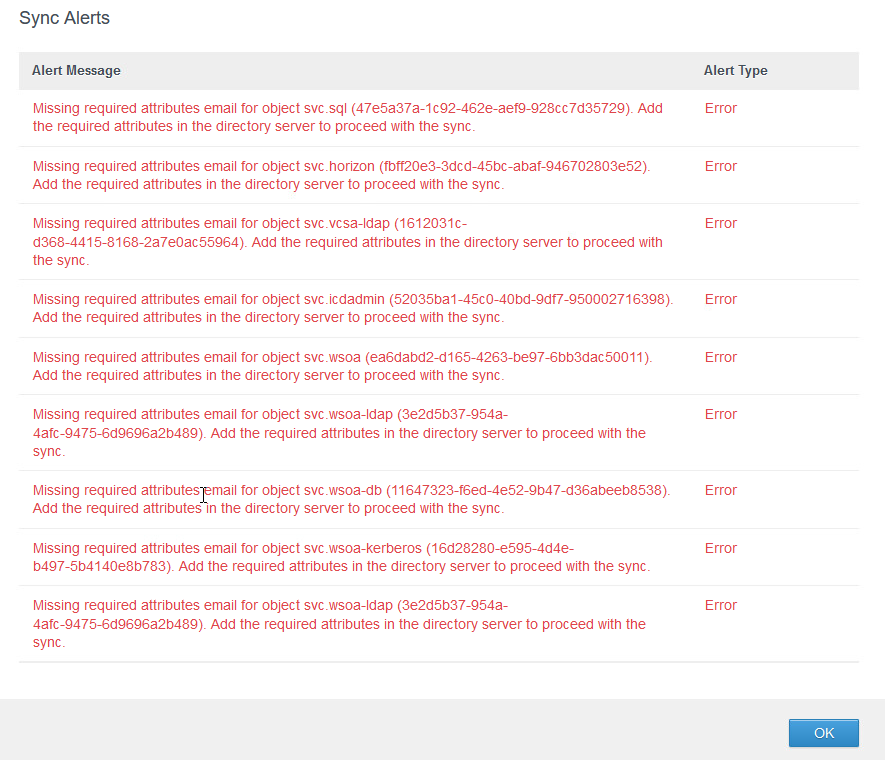Click Error type in the ea6dabd2-d165 row

click(720, 357)
